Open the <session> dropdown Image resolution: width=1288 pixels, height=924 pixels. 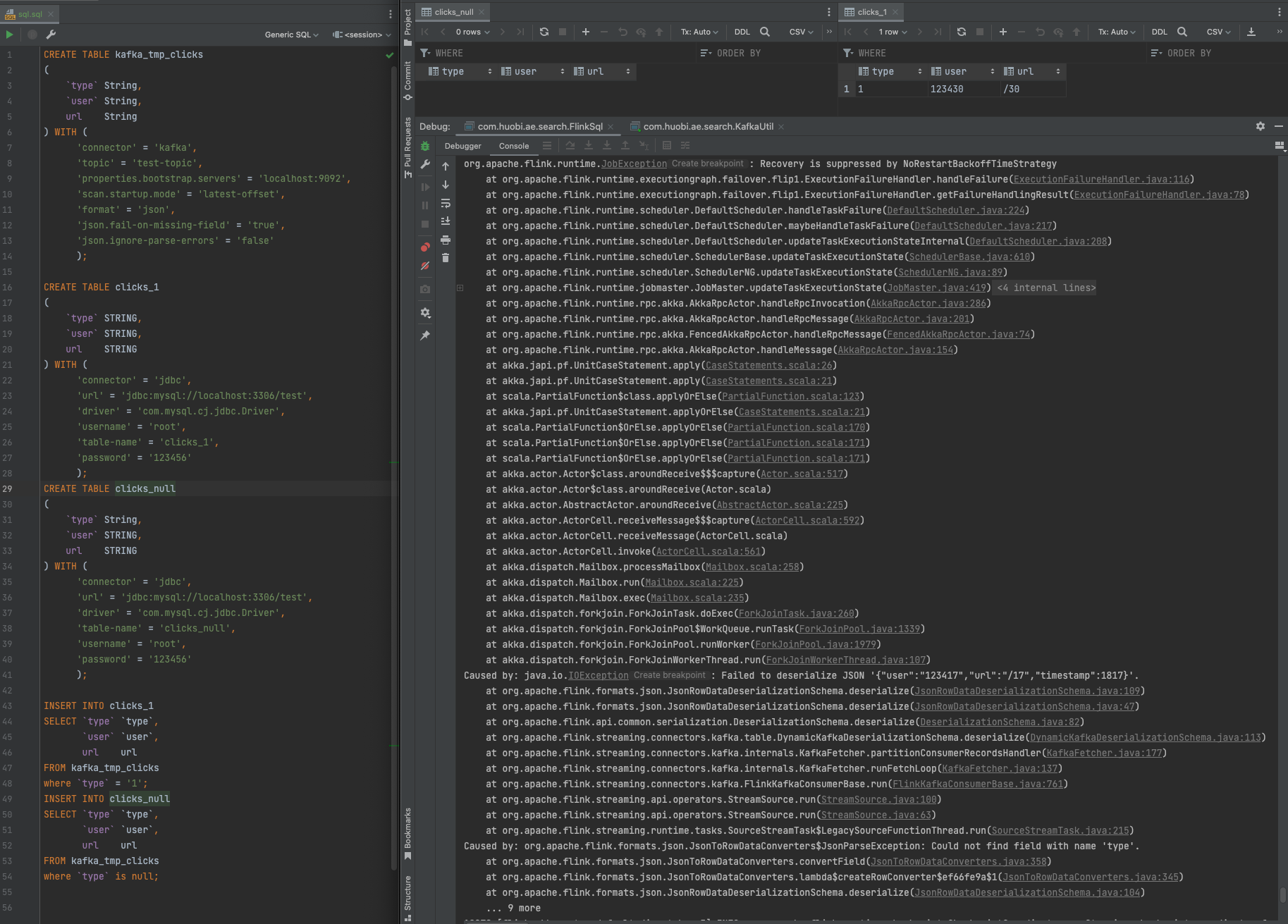362,35
